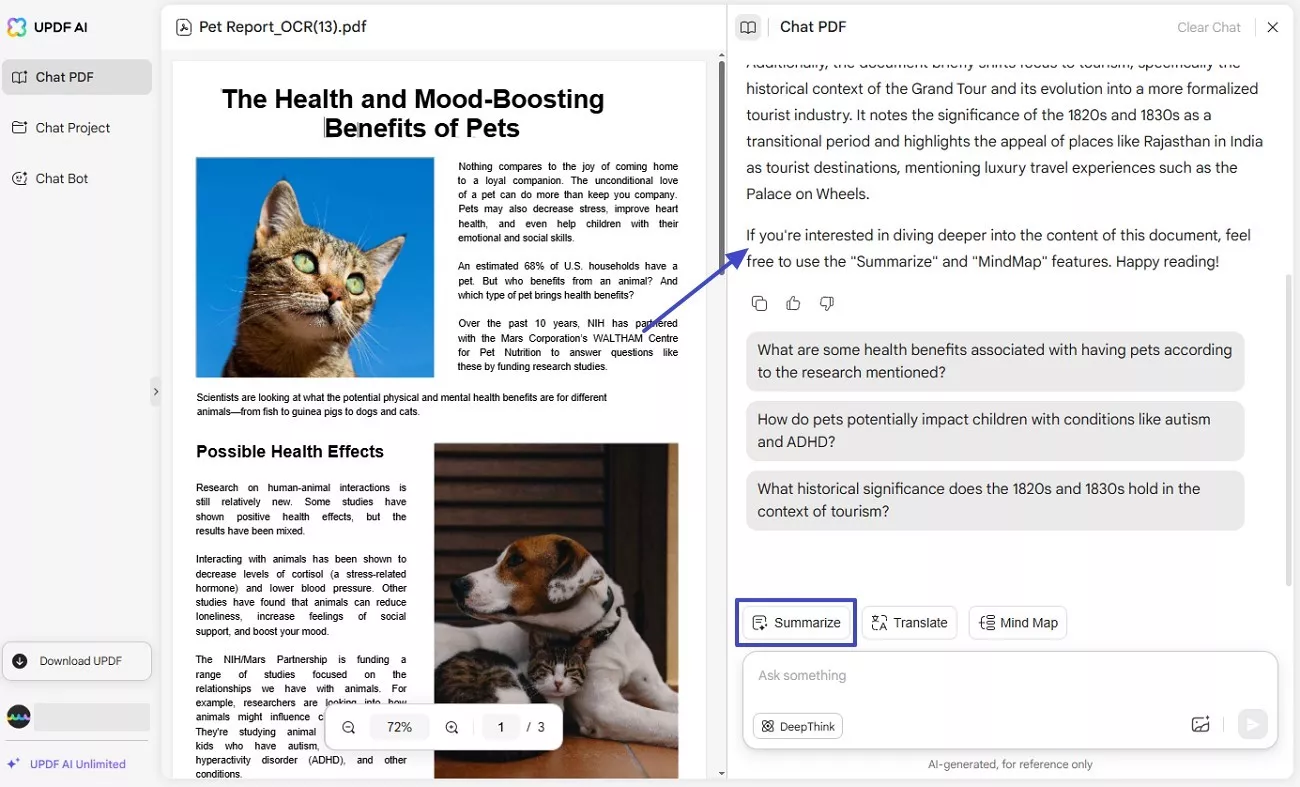Copy the AI response
This screenshot has width=1300, height=787.
(x=759, y=303)
